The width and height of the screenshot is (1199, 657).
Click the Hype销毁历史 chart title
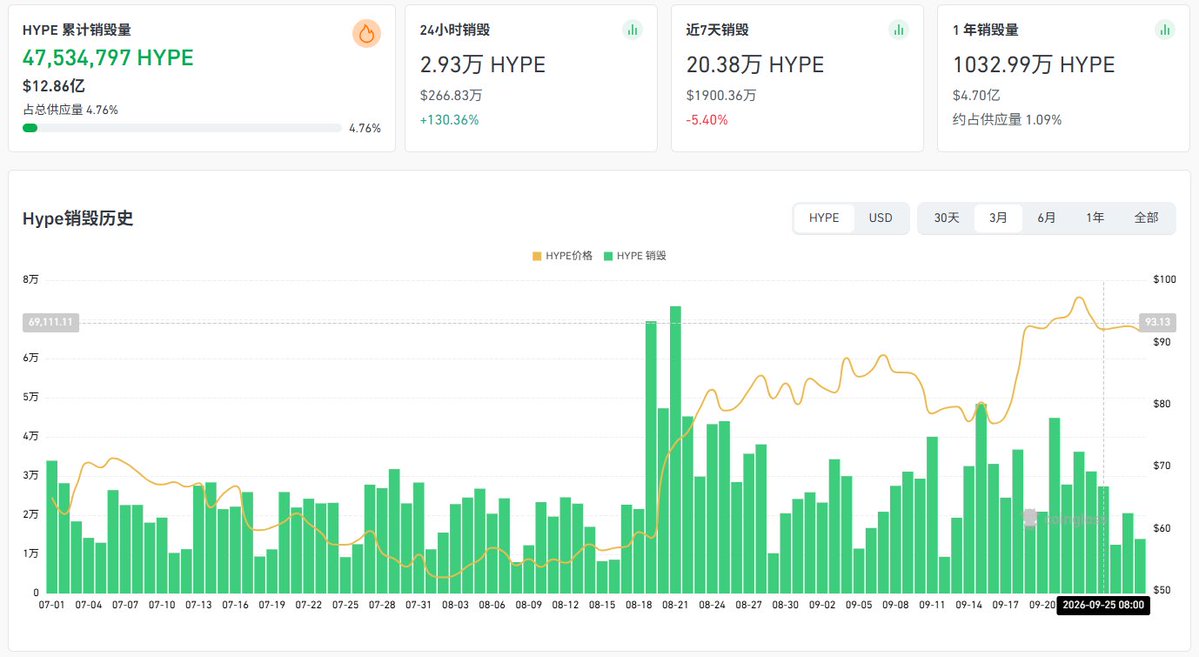[x=77, y=218]
